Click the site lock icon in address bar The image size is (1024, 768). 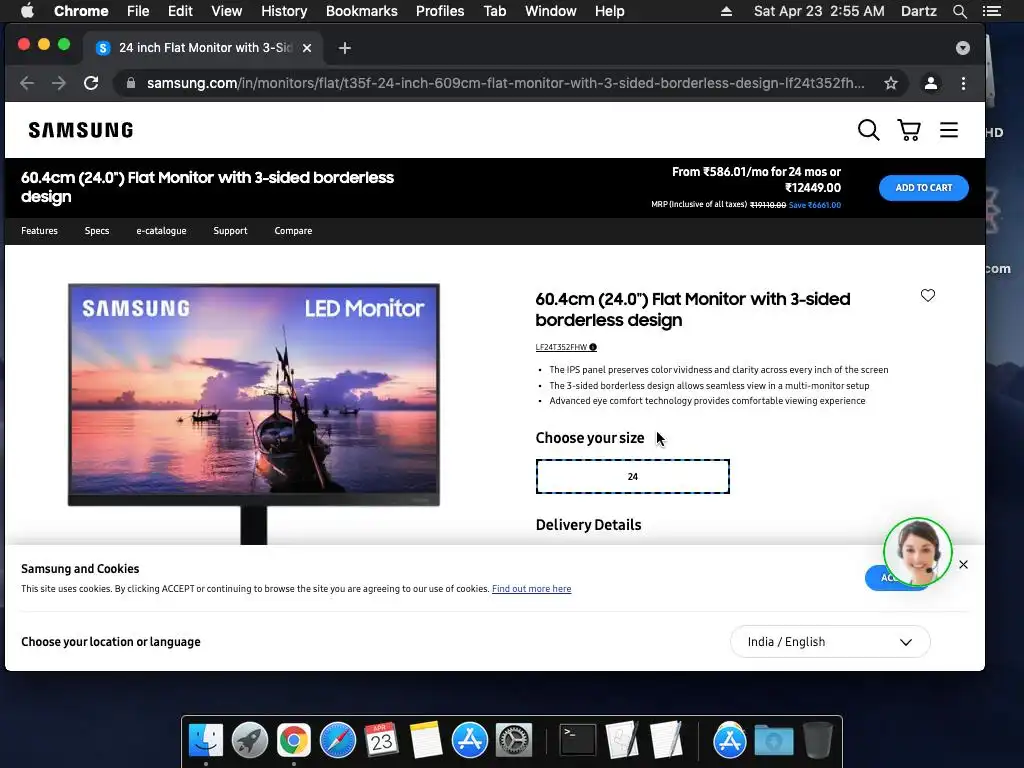[131, 84]
